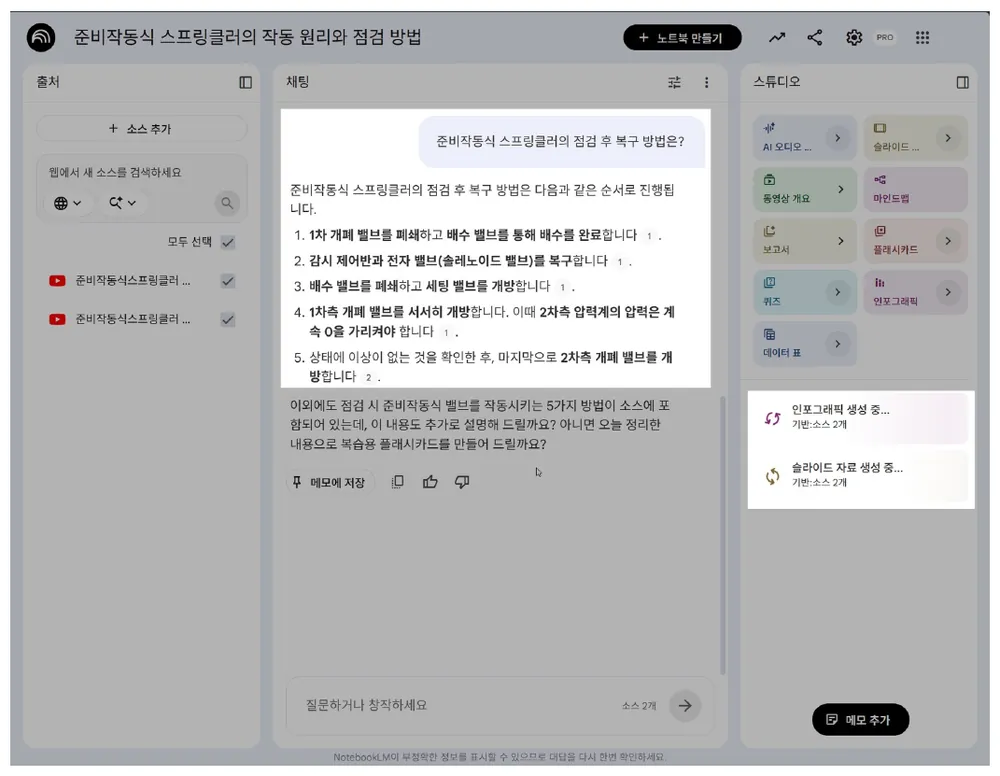Screen dimensions: 1000x776
Task: Click the AI 오디오 tile icon
Action: (769, 128)
